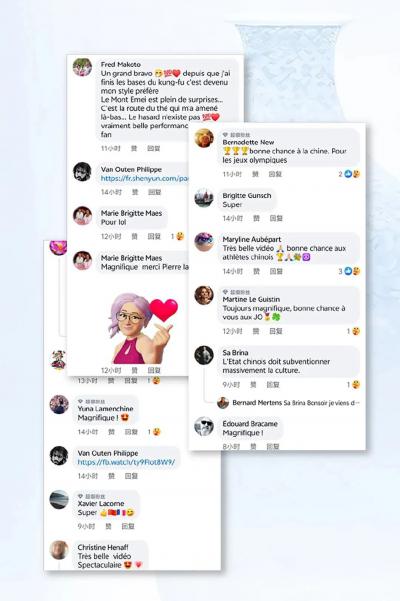
Task: Reply to Martine Le Guistin's comment
Action: pyautogui.click(x=275, y=331)
